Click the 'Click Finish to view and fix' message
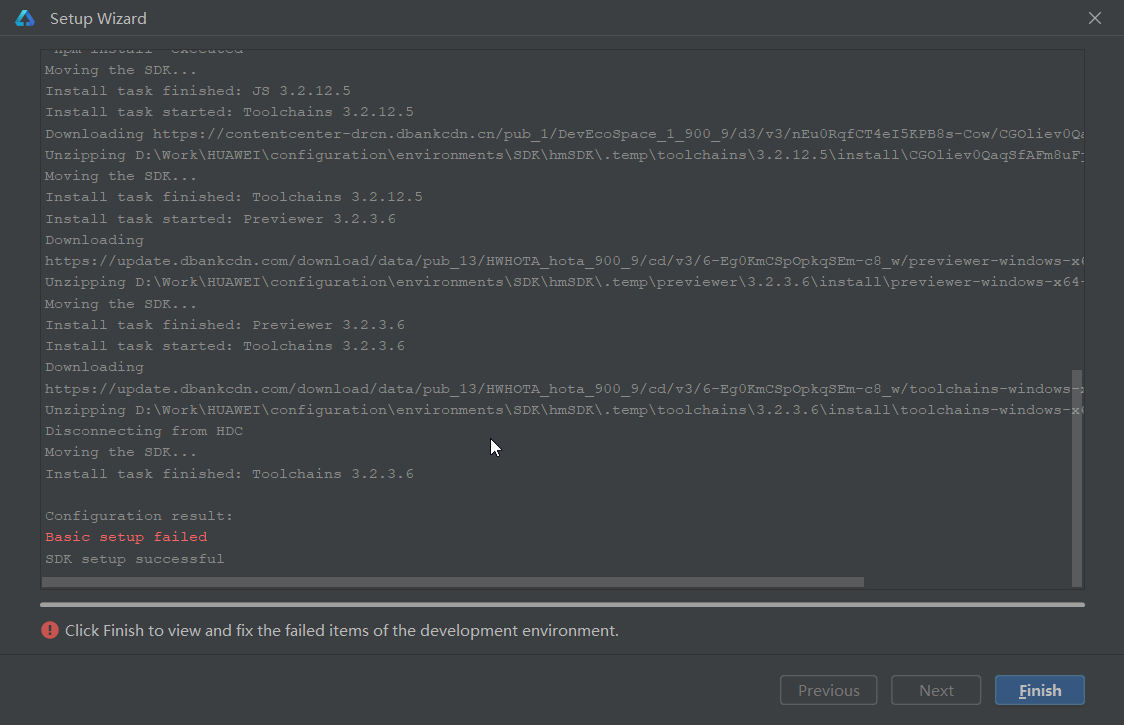 point(342,630)
